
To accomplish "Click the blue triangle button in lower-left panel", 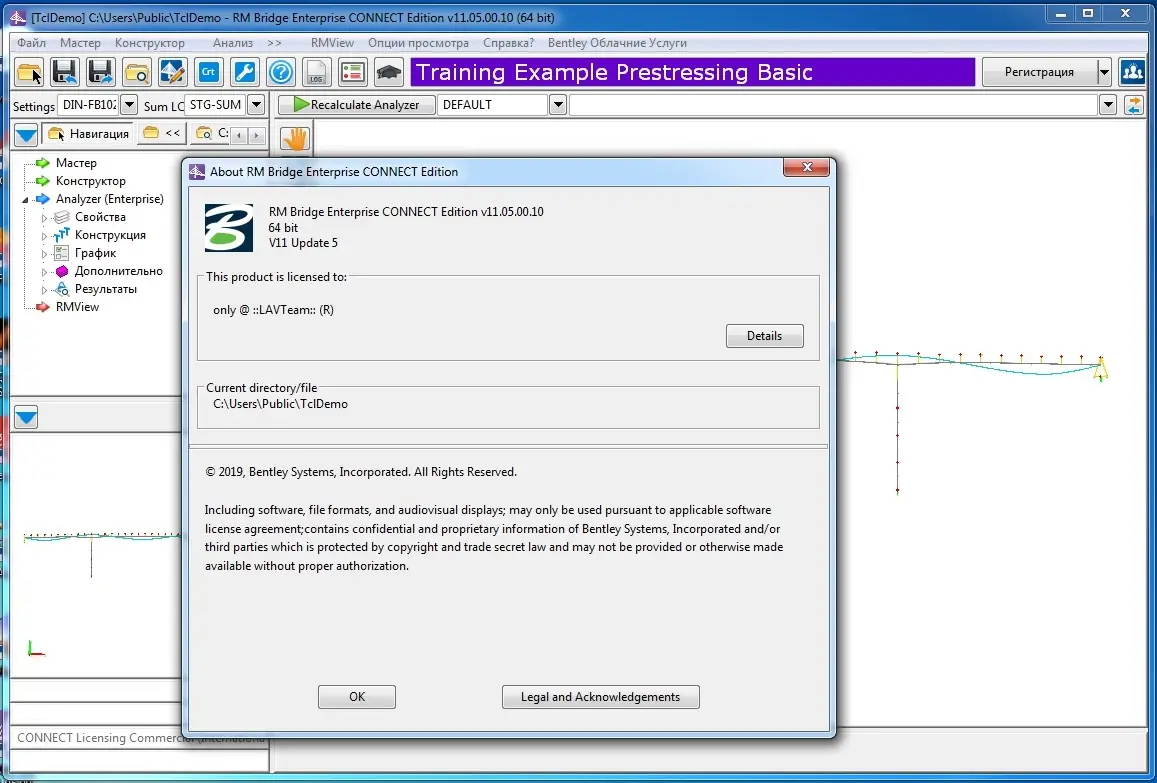I will (26, 418).
